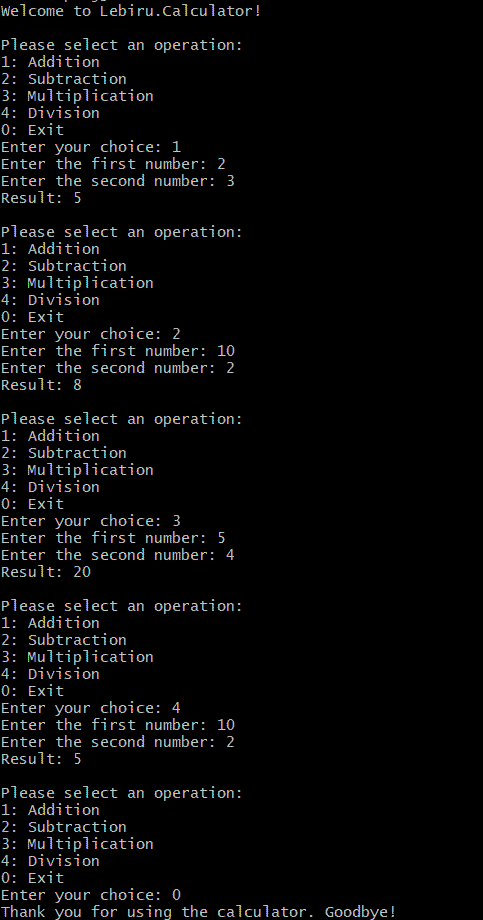Image resolution: width=483 pixels, height=920 pixels.
Task: Select the 'Result: 20' output line
Action: coord(46,572)
